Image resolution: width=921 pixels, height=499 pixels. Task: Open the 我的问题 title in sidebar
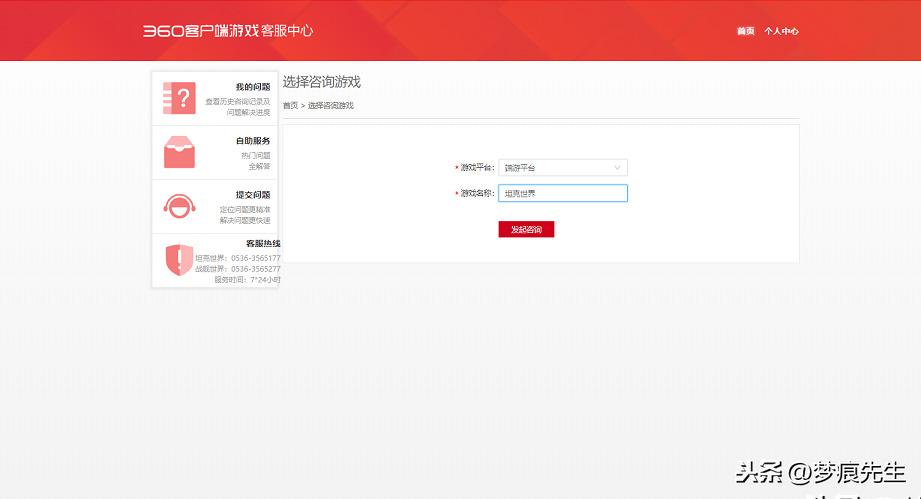coord(253,87)
